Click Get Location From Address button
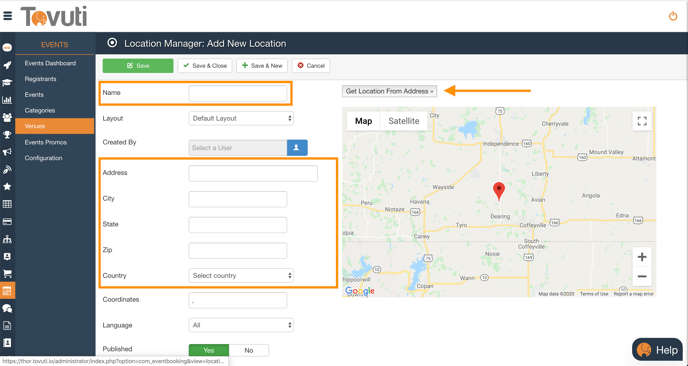688x366 pixels. 389,91
